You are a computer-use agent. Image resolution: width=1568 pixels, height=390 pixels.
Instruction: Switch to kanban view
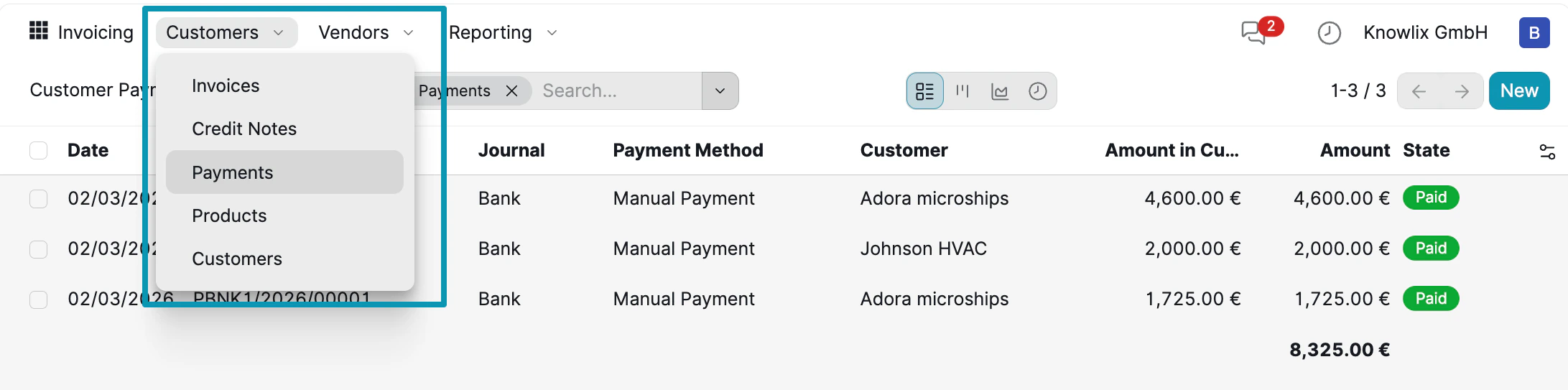click(962, 91)
